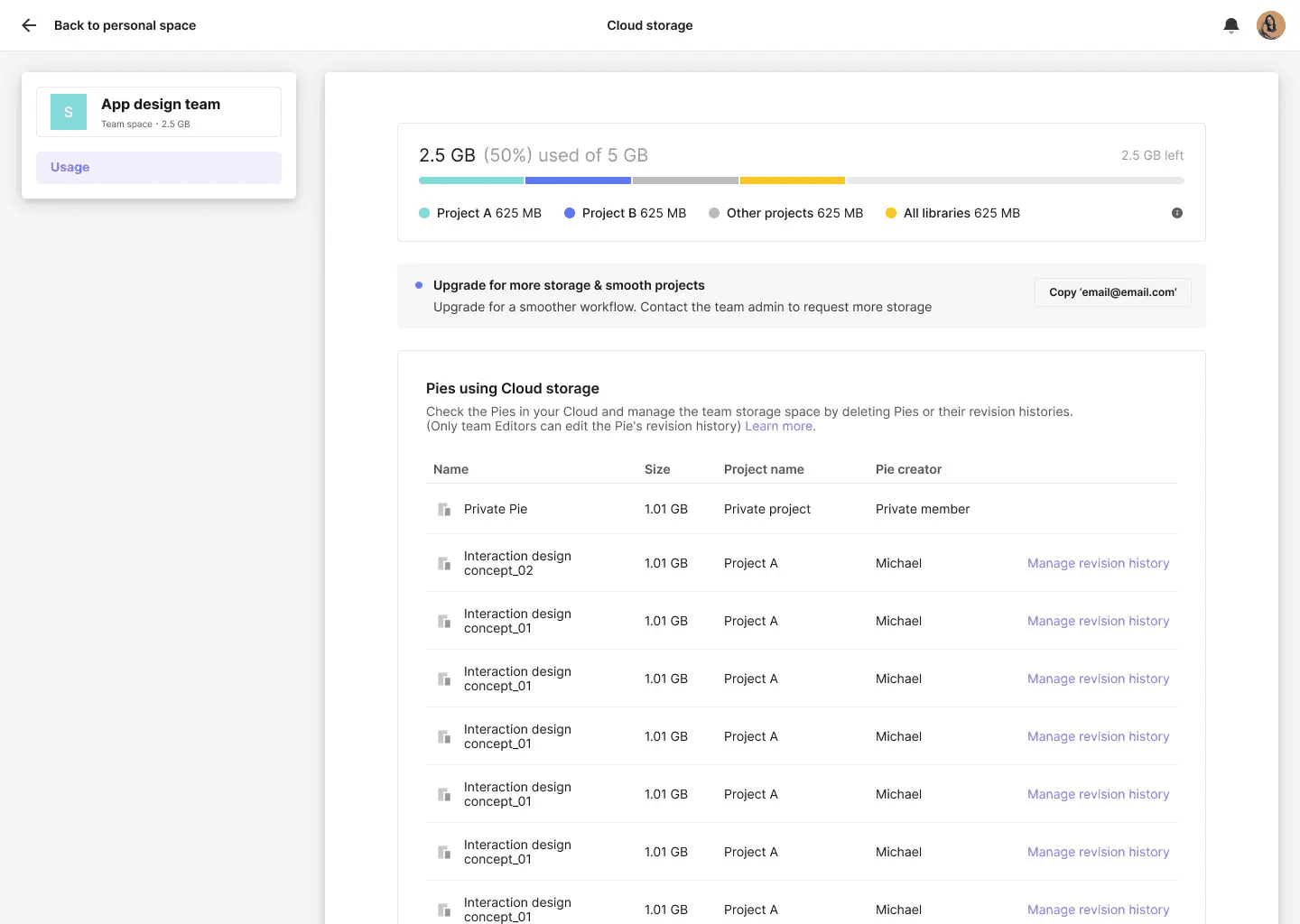Select 'Interaction design concept_02' name
The image size is (1300, 924).
(517, 563)
